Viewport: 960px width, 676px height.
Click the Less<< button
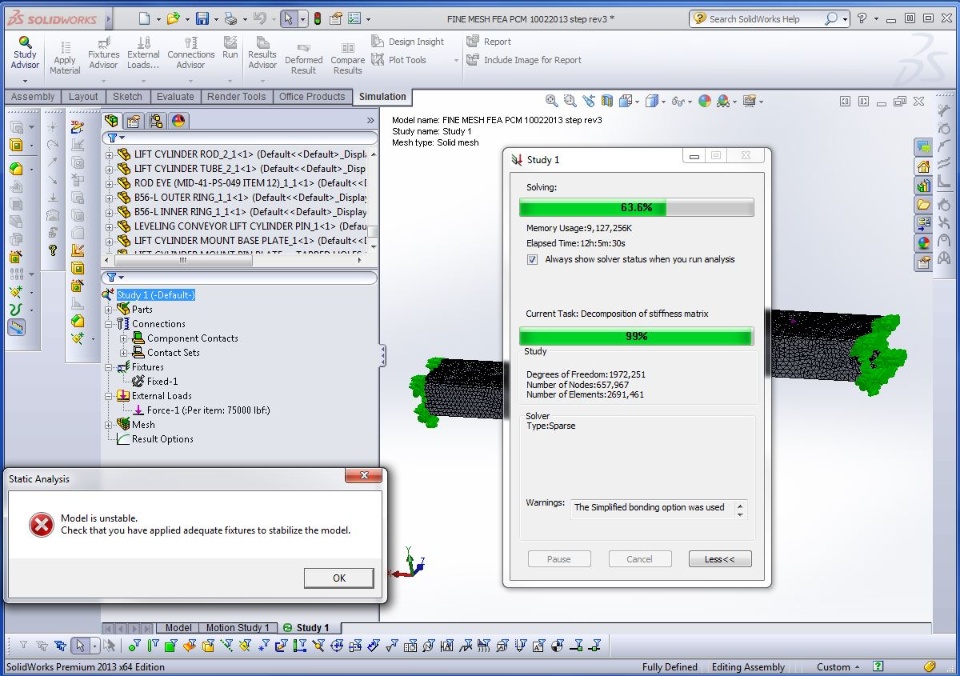point(720,559)
